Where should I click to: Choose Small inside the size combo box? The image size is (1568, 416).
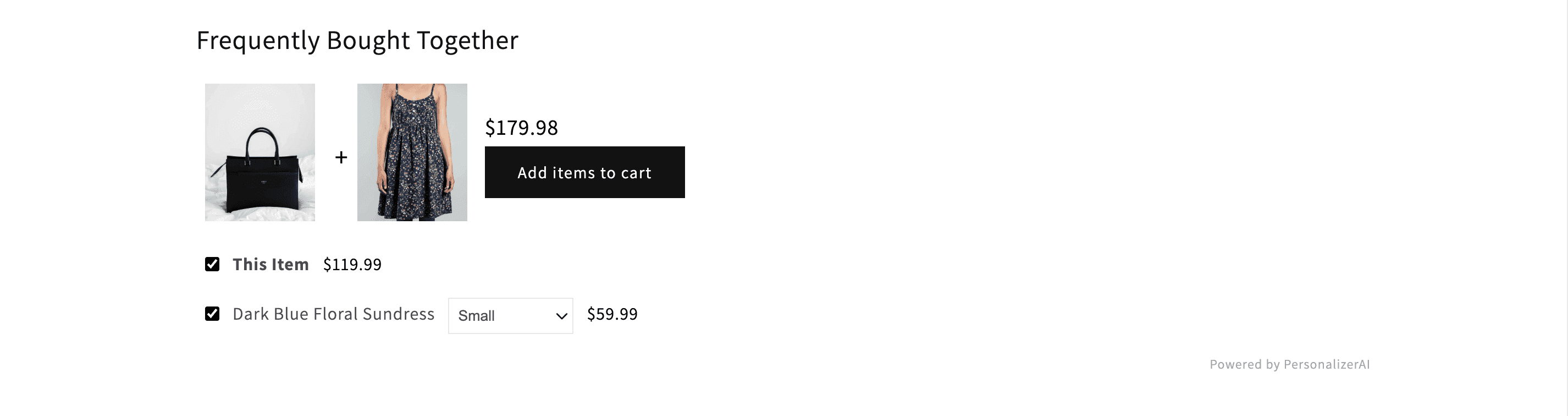point(510,315)
